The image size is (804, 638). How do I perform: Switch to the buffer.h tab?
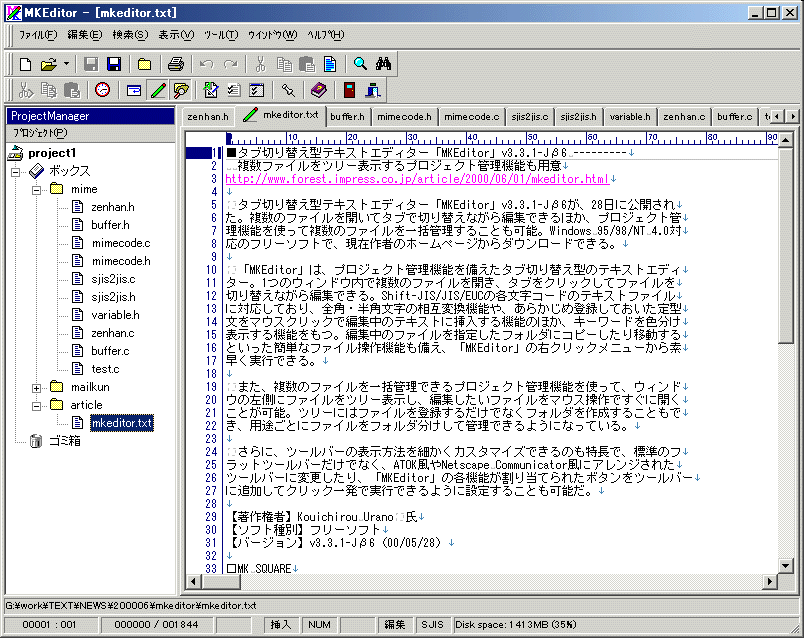[346, 115]
